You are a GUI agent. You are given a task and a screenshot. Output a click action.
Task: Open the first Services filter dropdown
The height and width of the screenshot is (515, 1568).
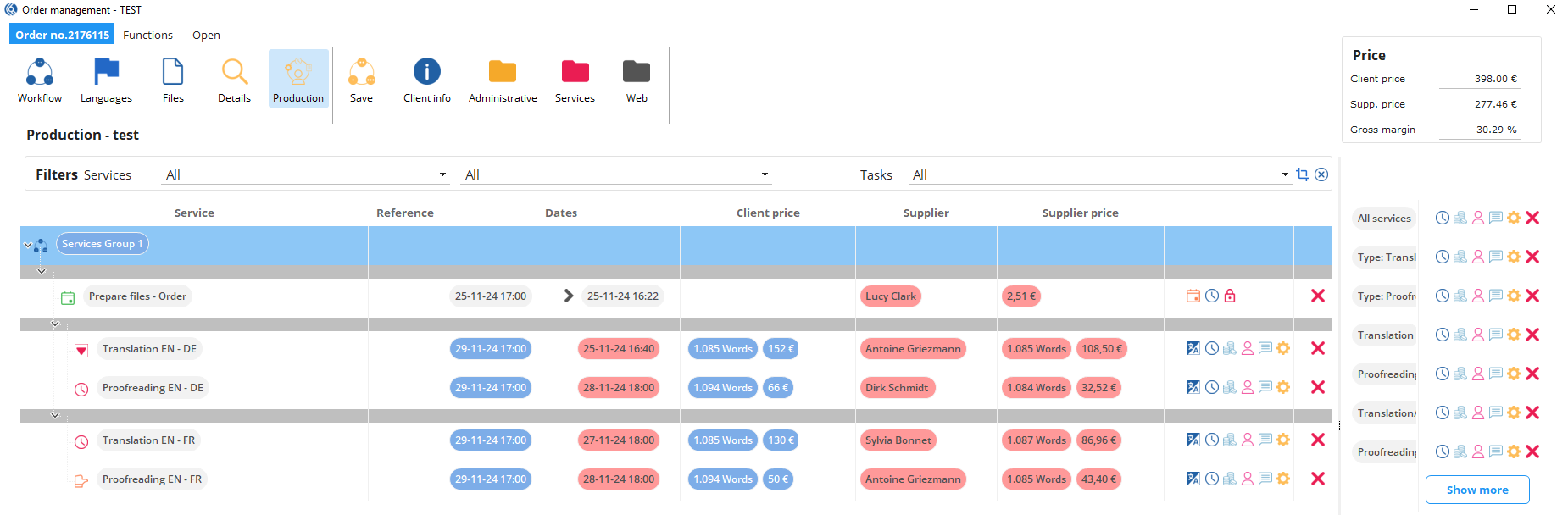pos(305,174)
